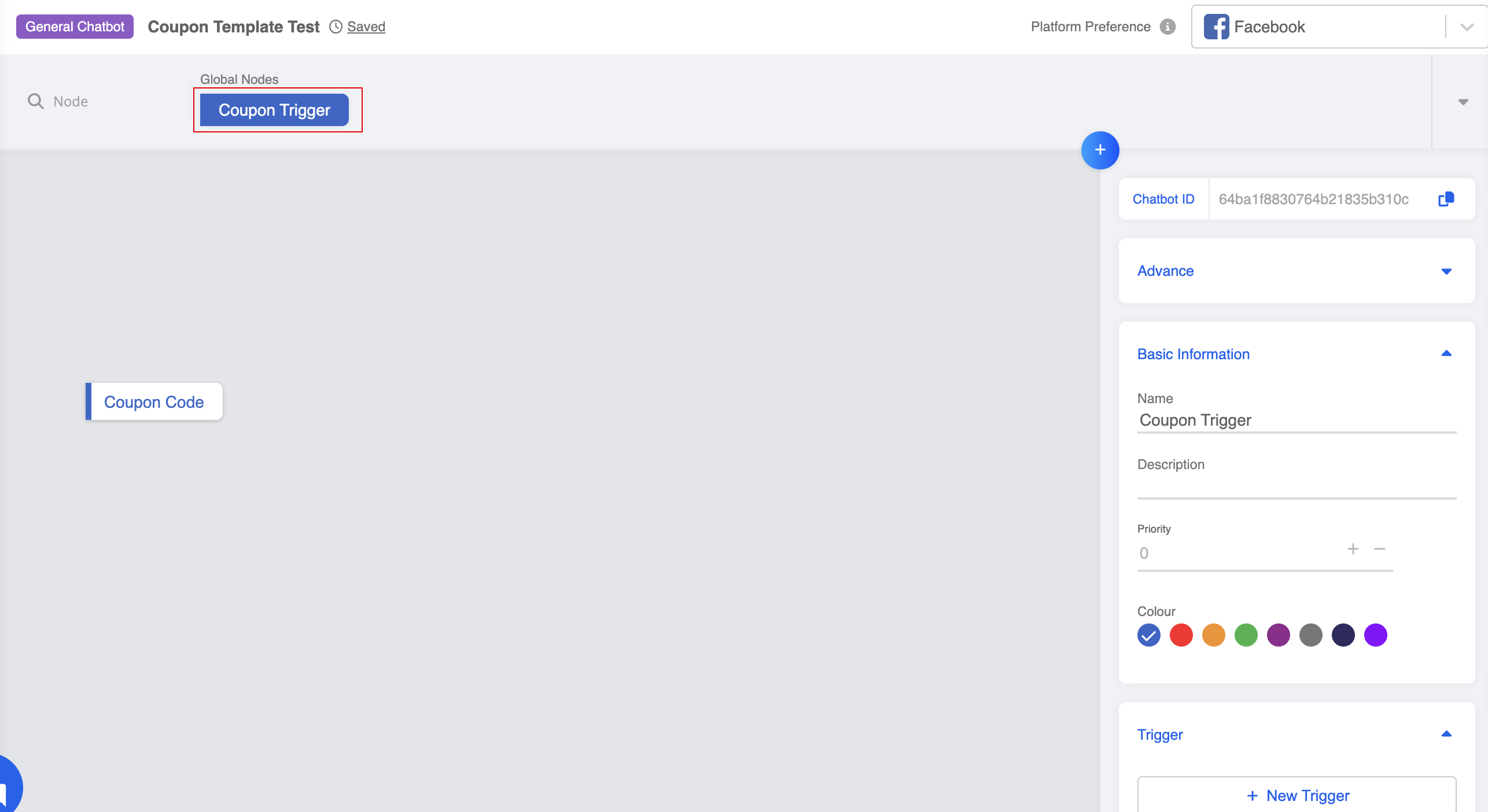Click the New Trigger button
Screen dimensions: 1488x812
1297,795
